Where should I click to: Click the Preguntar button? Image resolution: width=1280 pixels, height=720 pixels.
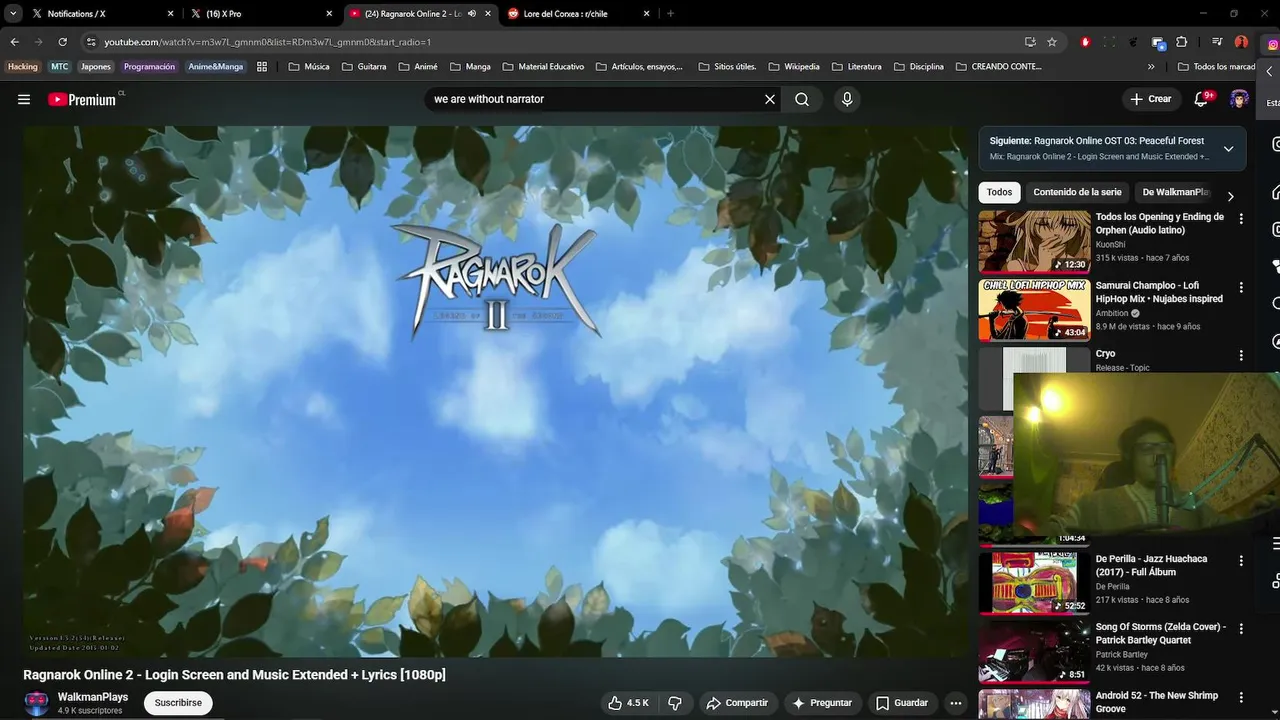[x=822, y=703]
